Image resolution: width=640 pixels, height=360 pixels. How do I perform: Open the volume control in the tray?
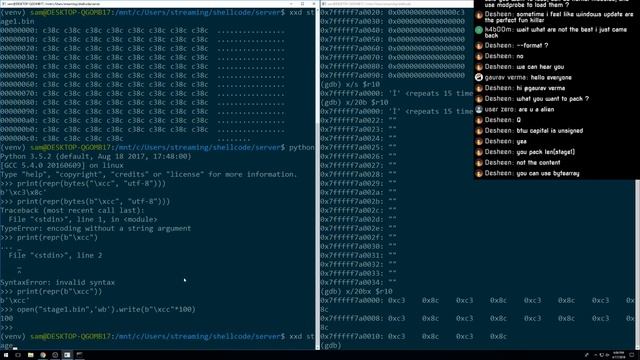tap(607, 355)
